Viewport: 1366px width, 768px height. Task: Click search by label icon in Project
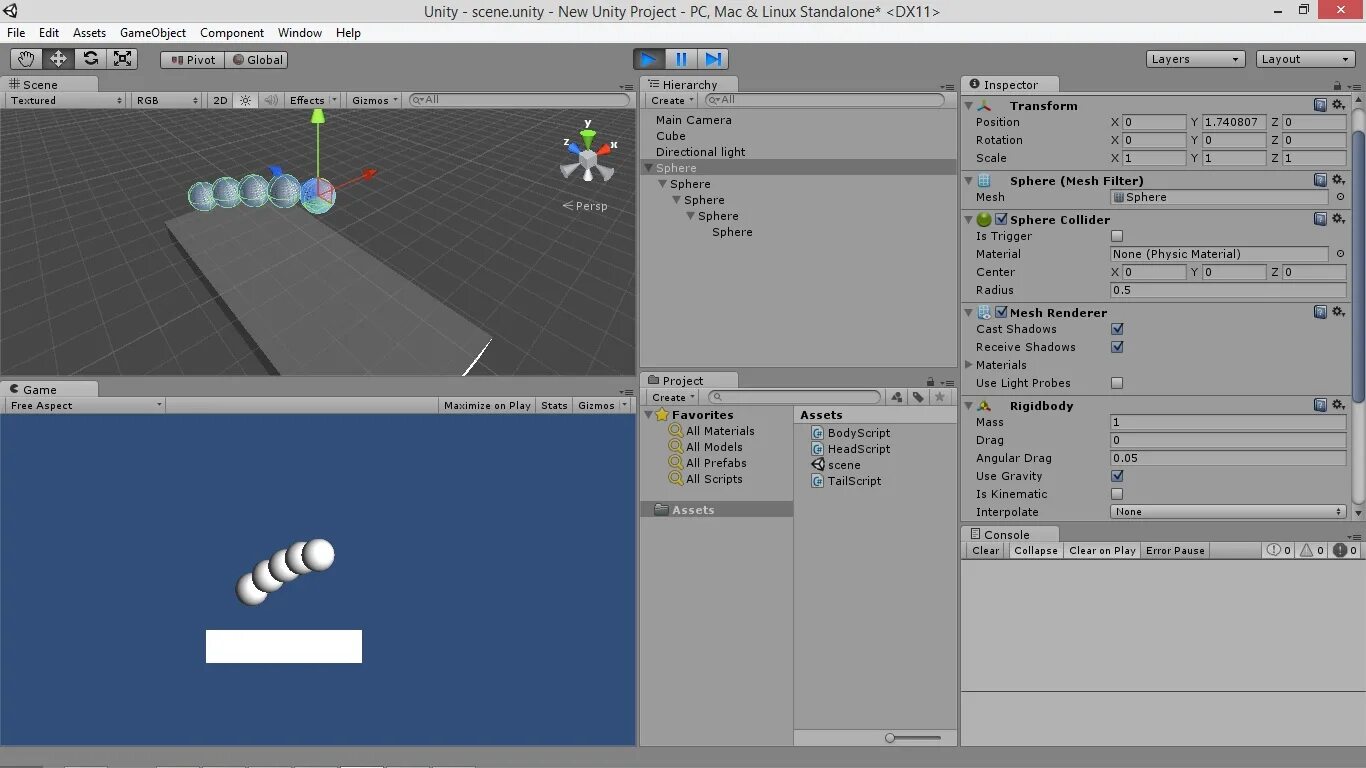(918, 397)
